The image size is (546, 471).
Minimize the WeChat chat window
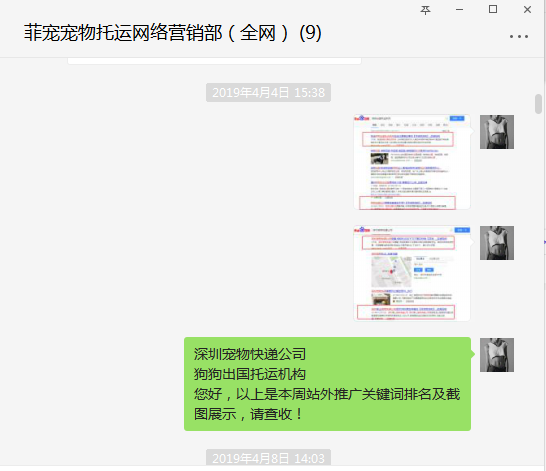(459, 10)
